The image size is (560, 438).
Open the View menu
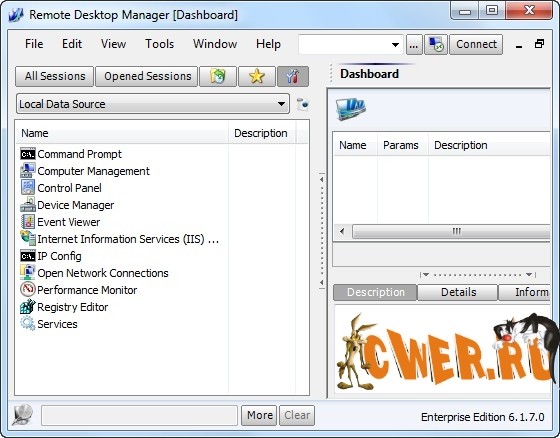(113, 44)
